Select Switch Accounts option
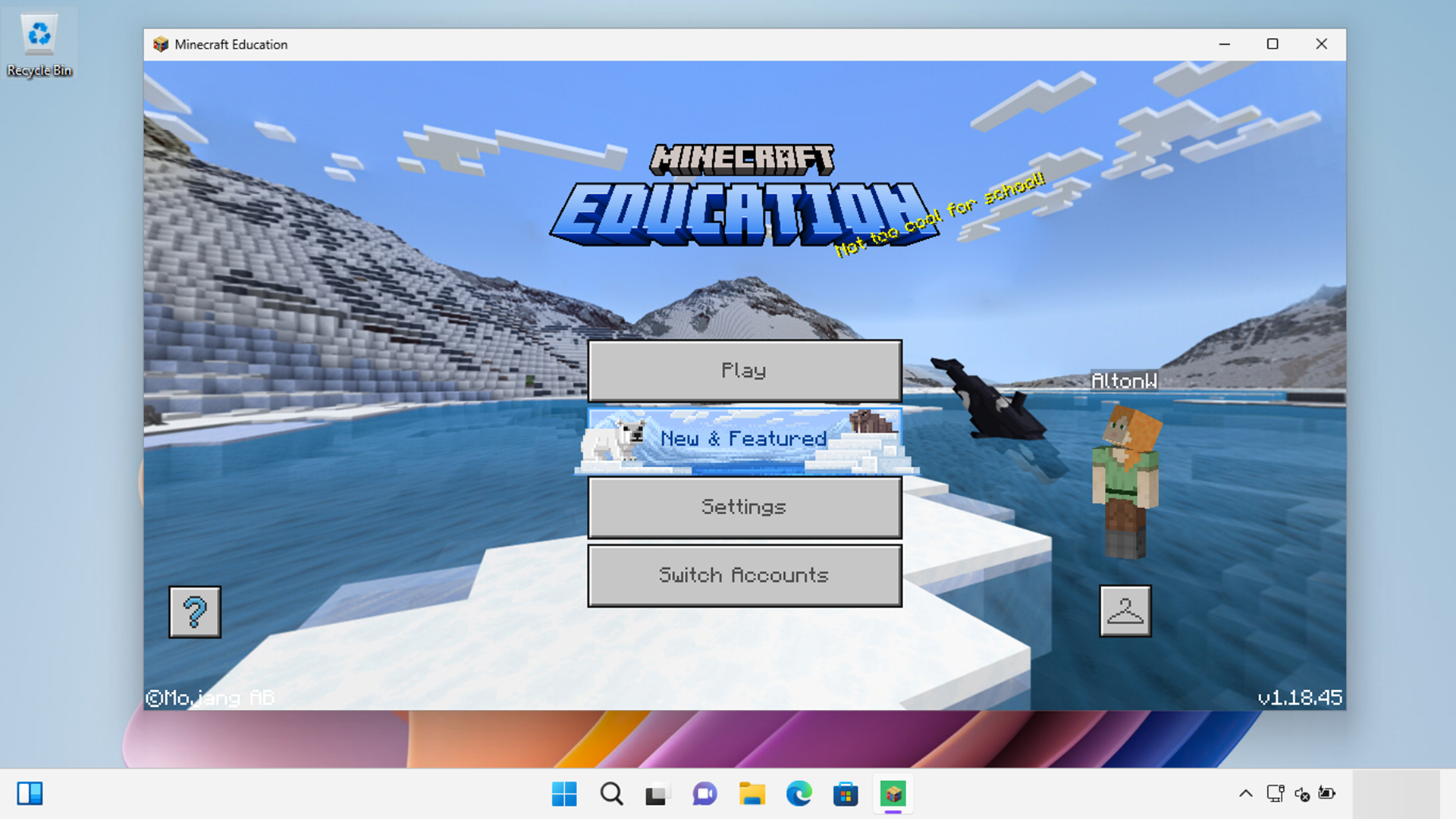The width and height of the screenshot is (1456, 819). (x=744, y=575)
